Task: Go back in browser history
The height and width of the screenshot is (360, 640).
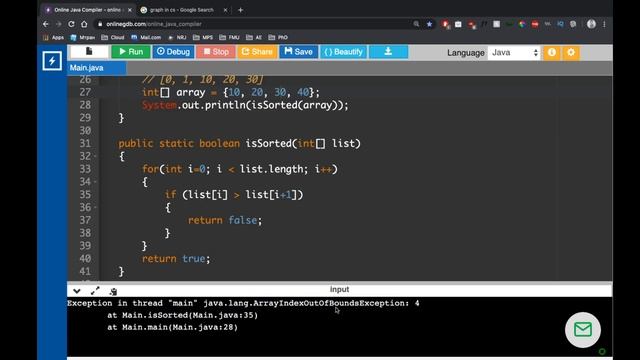Action: (46, 24)
